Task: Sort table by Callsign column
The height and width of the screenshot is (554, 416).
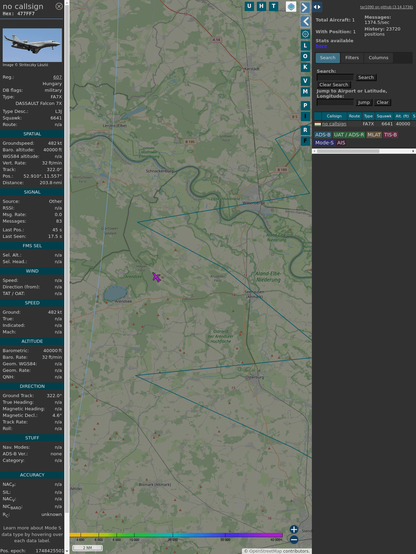Action: (x=334, y=116)
